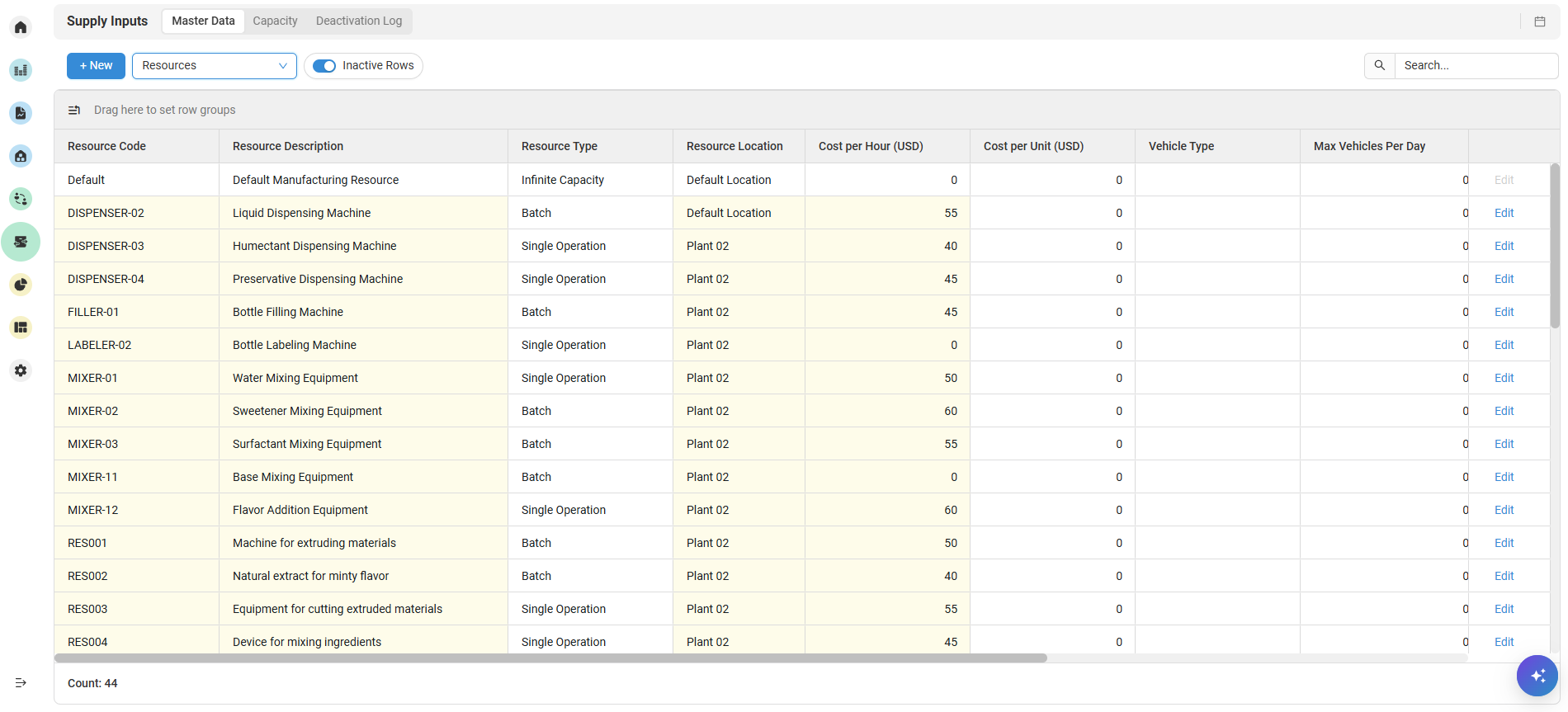
Task: Open the document chart report icon
Action: (21, 113)
